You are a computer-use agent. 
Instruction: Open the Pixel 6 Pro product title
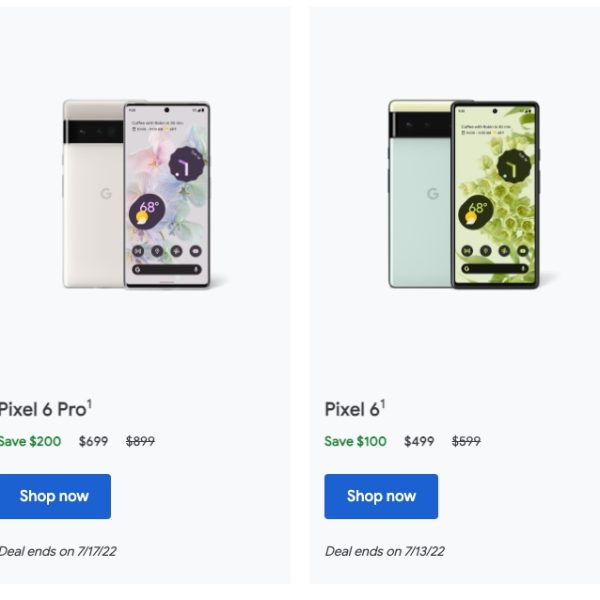42,408
